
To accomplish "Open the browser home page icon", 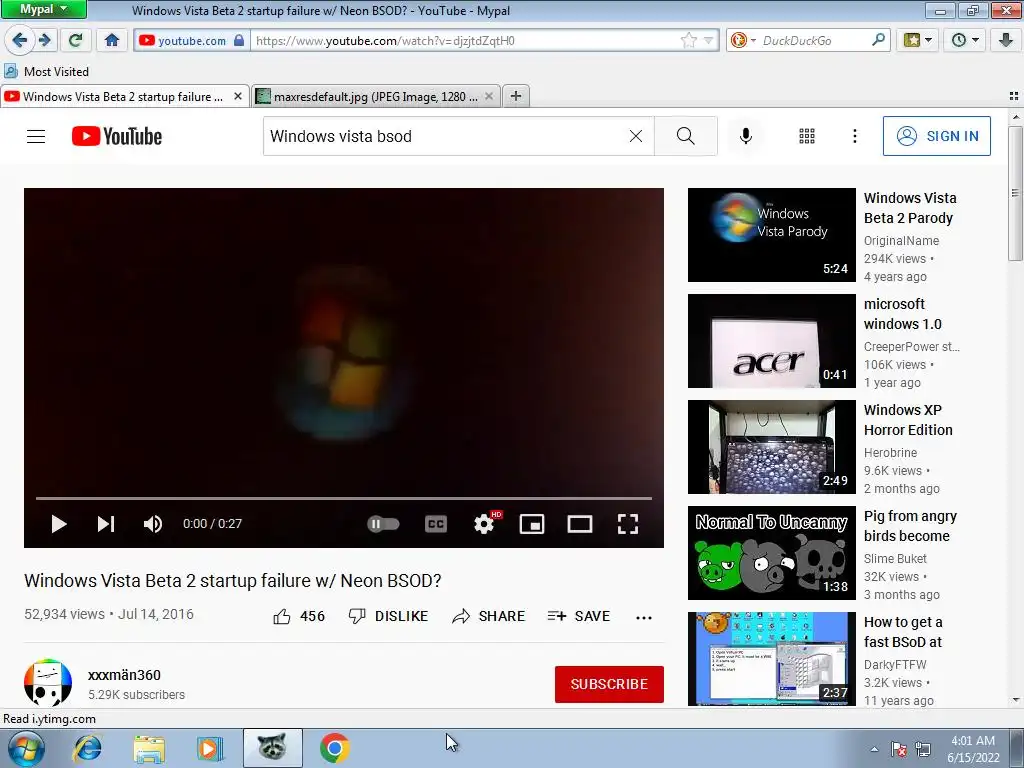I will pos(112,40).
